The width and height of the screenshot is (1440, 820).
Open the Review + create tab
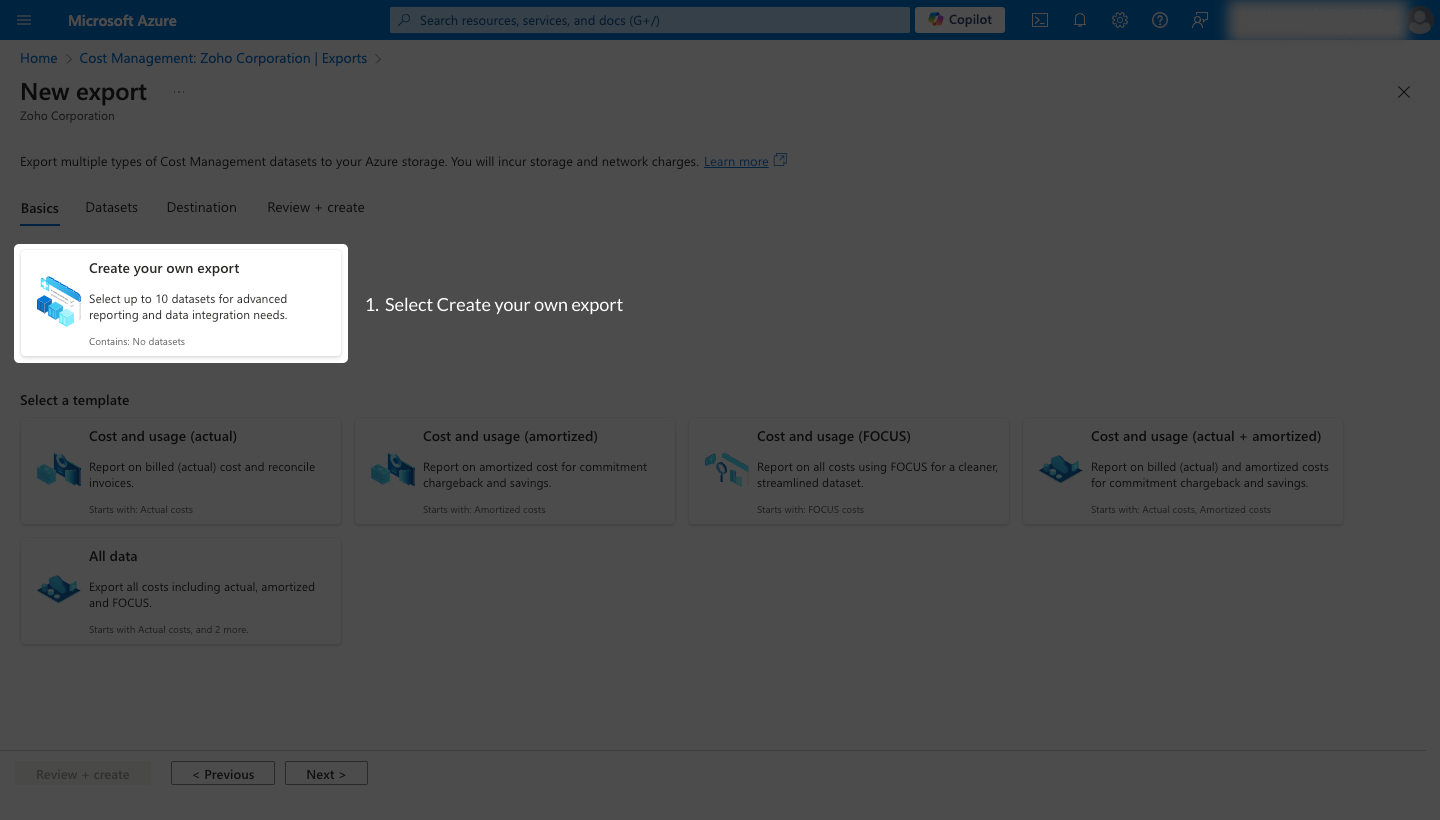point(315,207)
